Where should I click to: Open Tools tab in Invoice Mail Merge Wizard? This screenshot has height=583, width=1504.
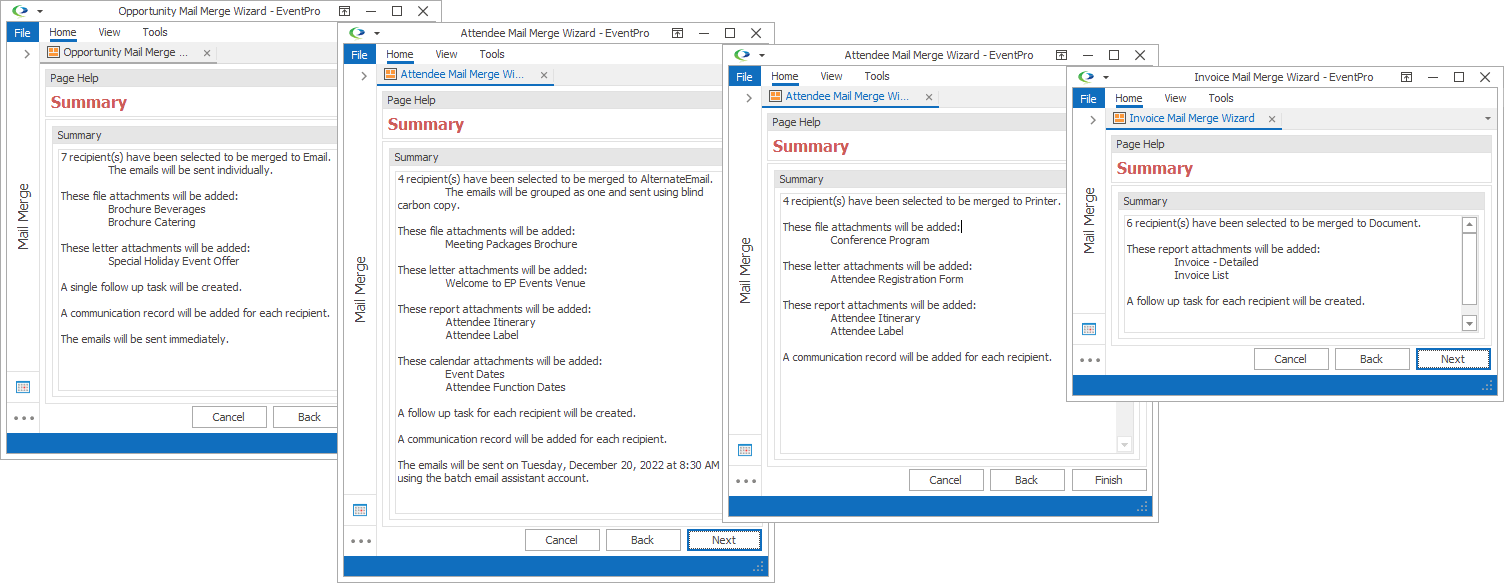click(1221, 99)
